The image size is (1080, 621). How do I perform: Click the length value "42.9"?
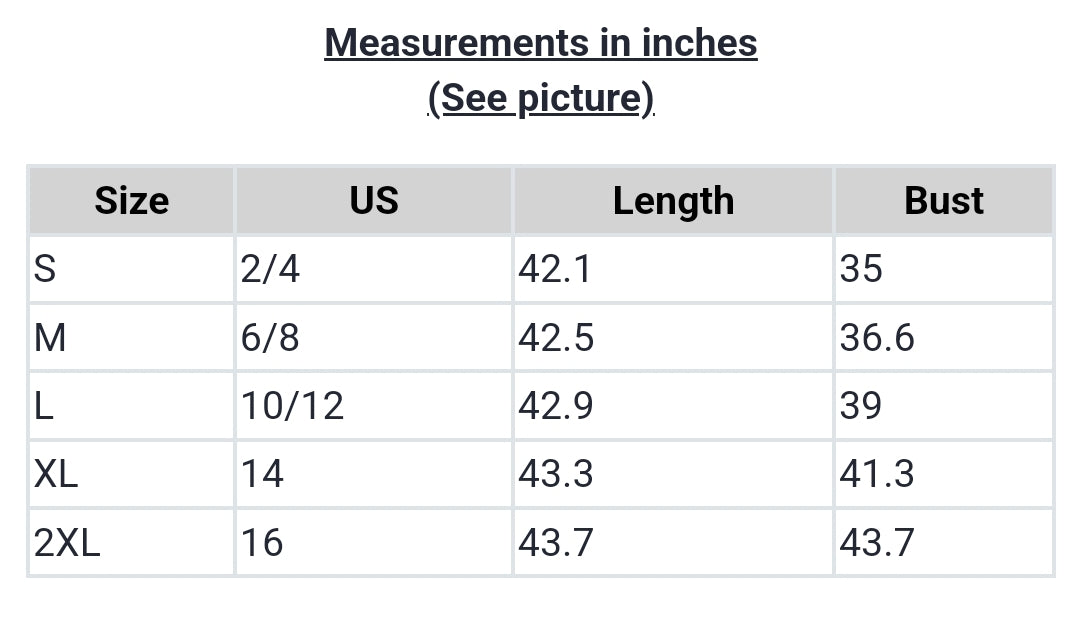point(556,406)
